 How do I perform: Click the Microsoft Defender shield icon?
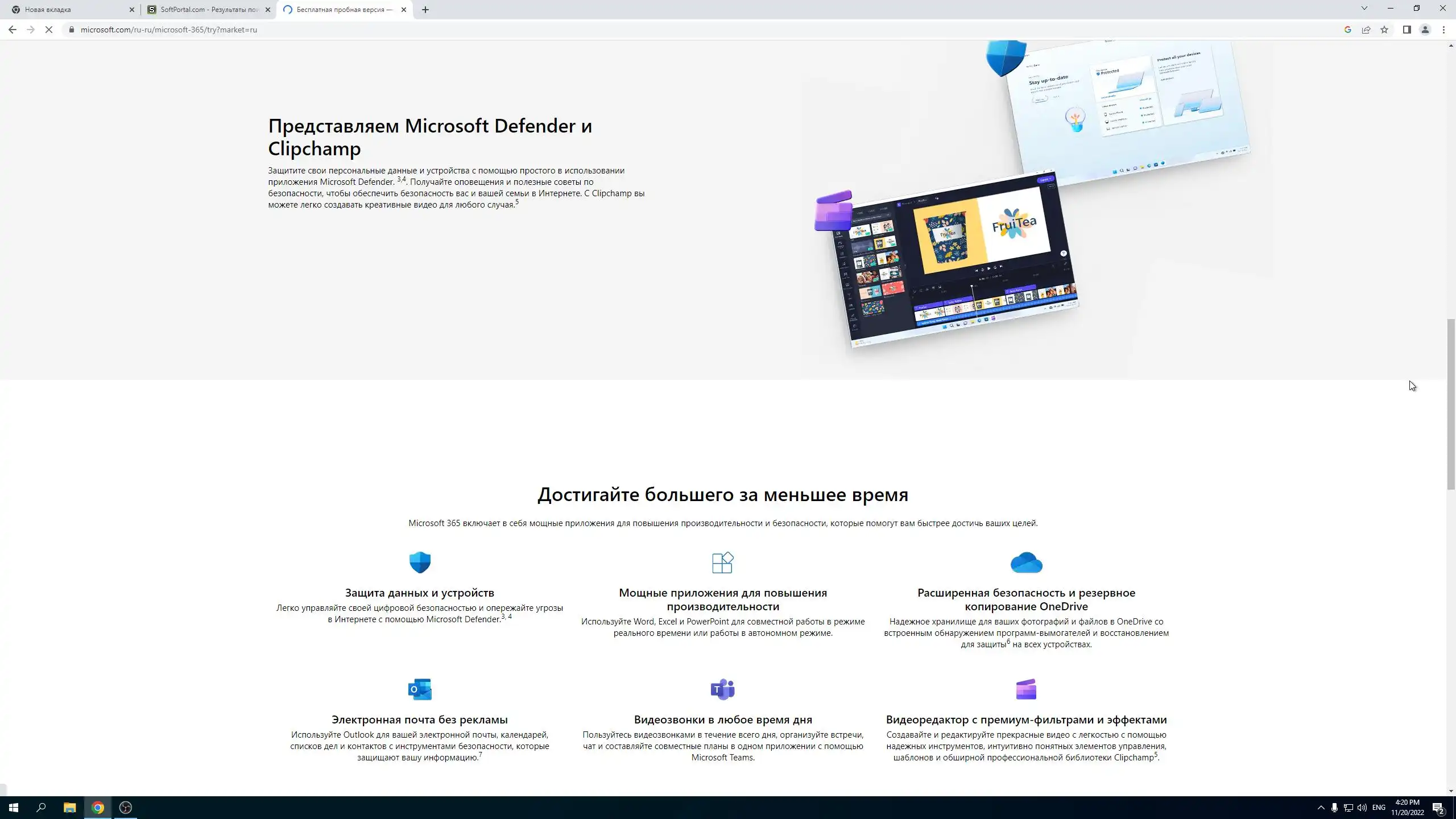click(420, 562)
